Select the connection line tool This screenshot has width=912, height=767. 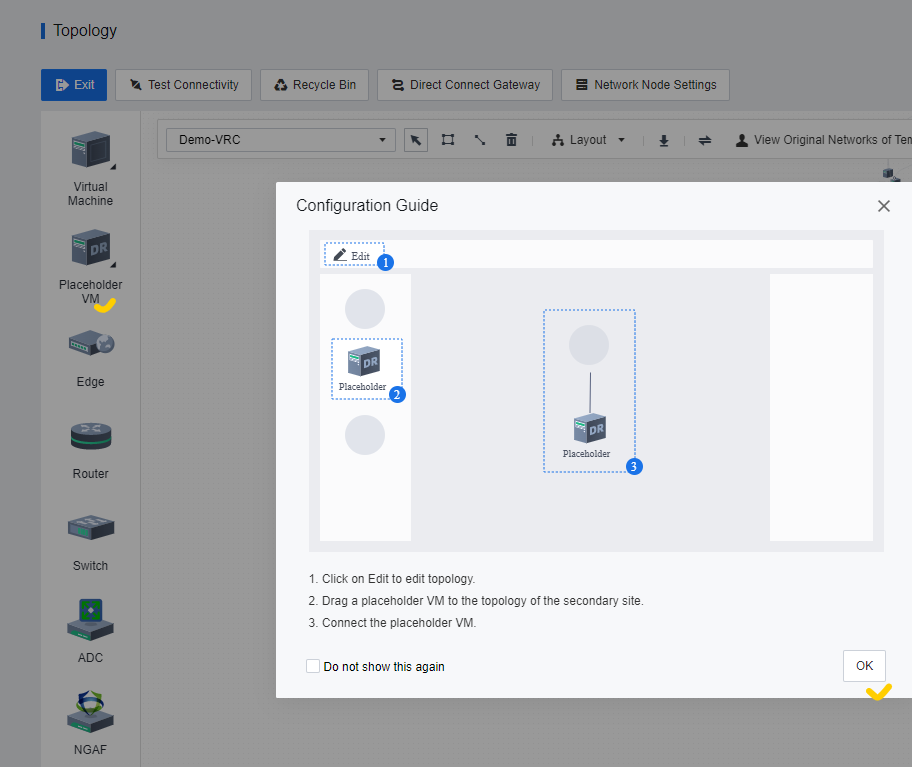tap(479, 140)
